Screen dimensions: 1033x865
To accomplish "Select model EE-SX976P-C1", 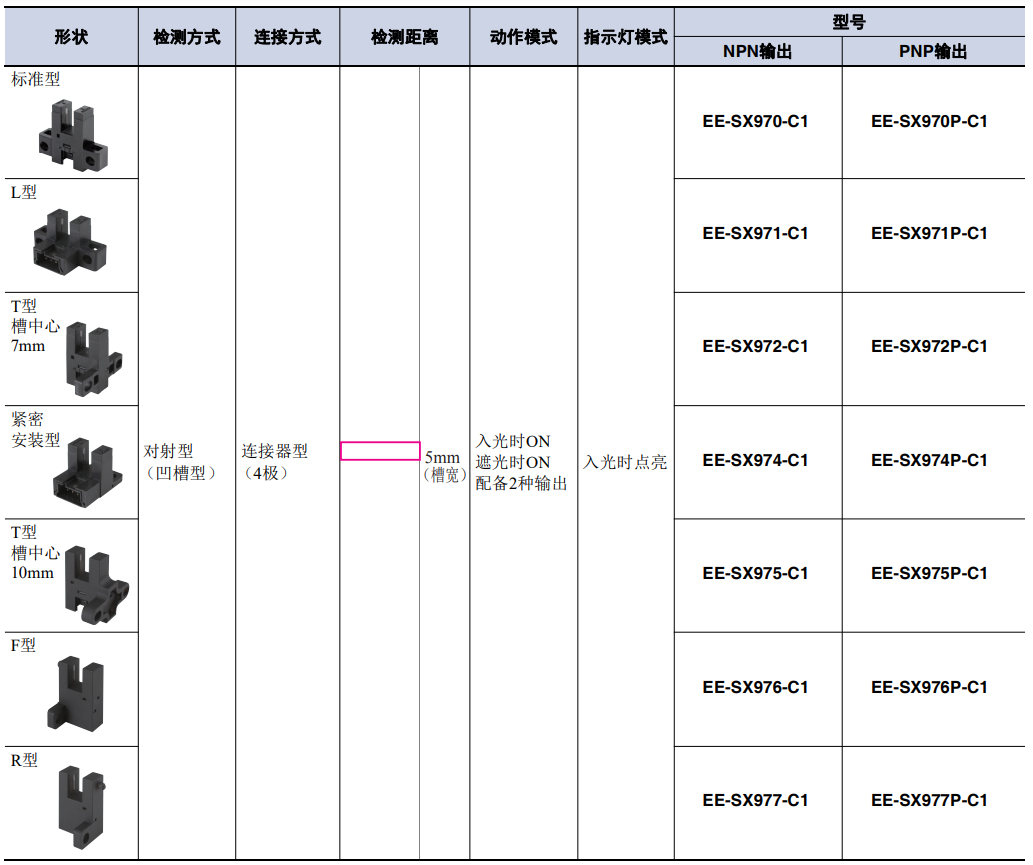I will pos(929,687).
